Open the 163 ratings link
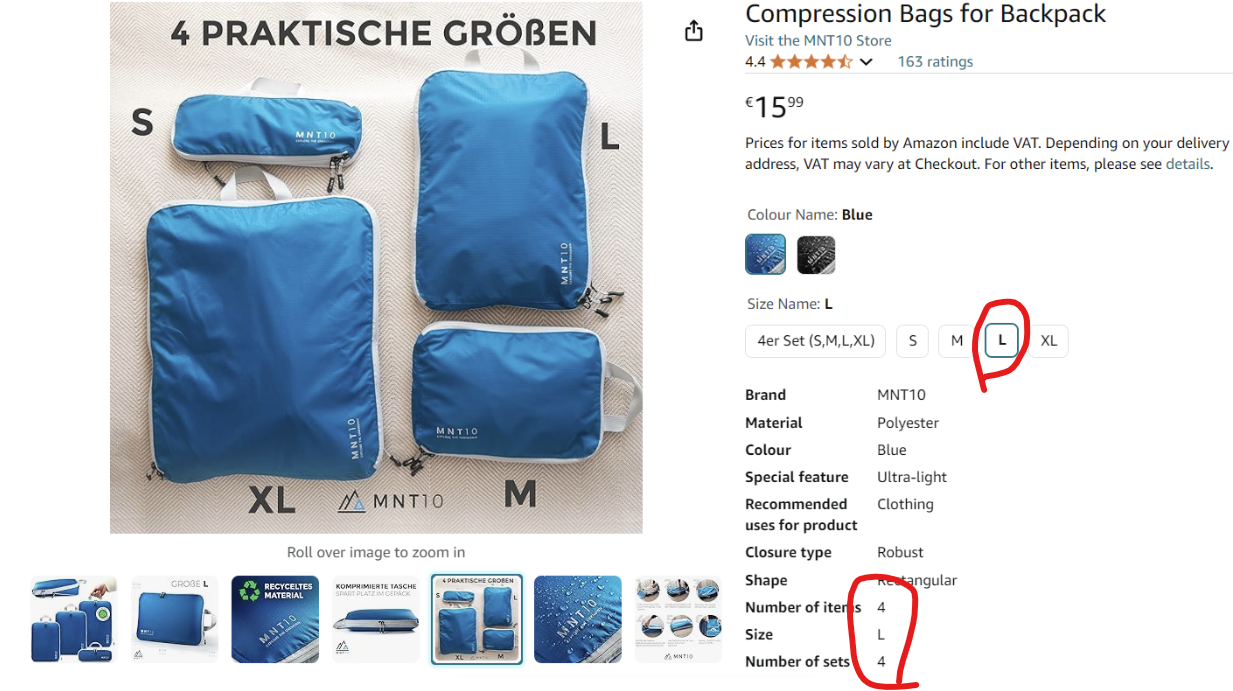This screenshot has height=691, width=1233. pyautogui.click(x=935, y=62)
